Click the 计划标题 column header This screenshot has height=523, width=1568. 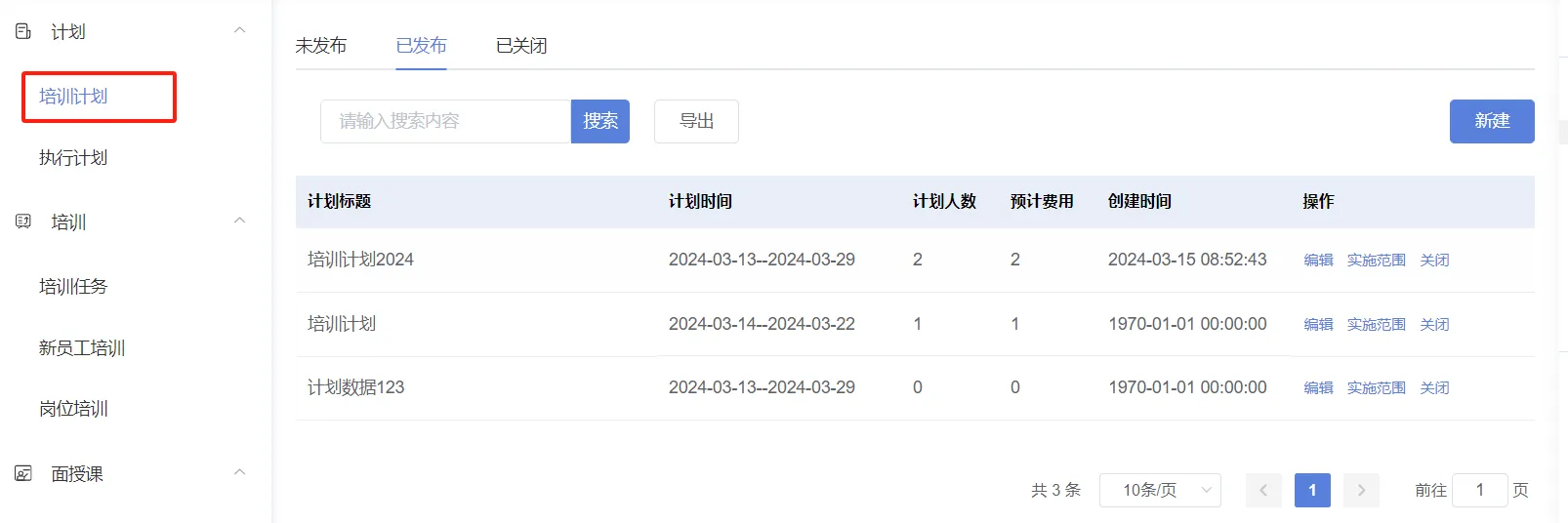[339, 201]
